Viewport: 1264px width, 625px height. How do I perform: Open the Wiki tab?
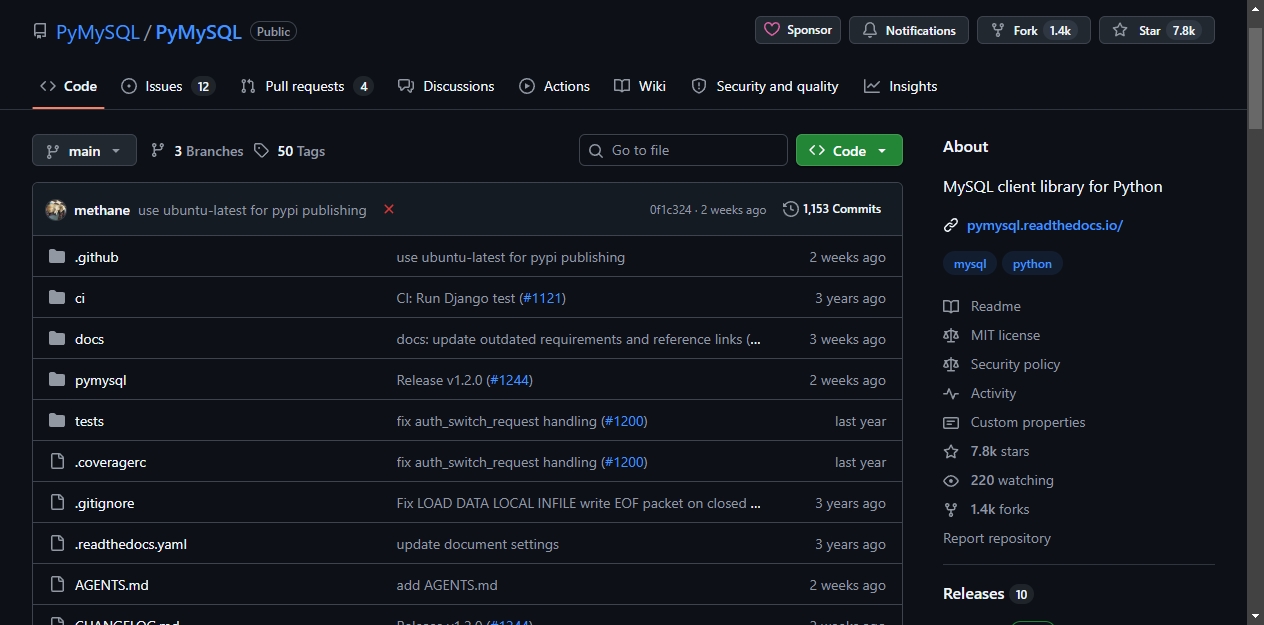[x=640, y=86]
